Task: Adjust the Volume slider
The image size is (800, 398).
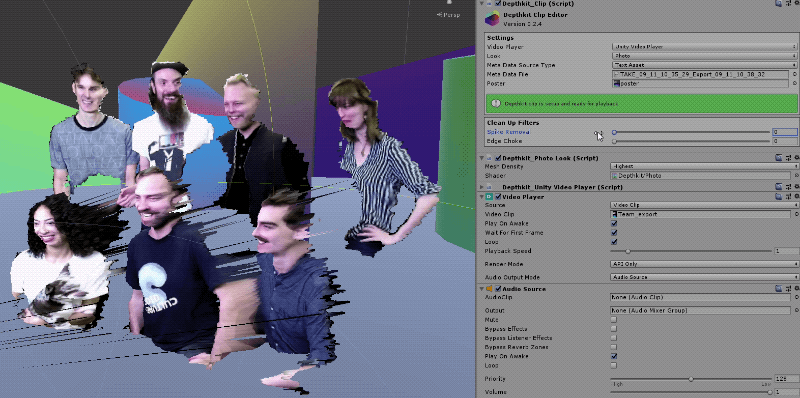Action: [691, 392]
